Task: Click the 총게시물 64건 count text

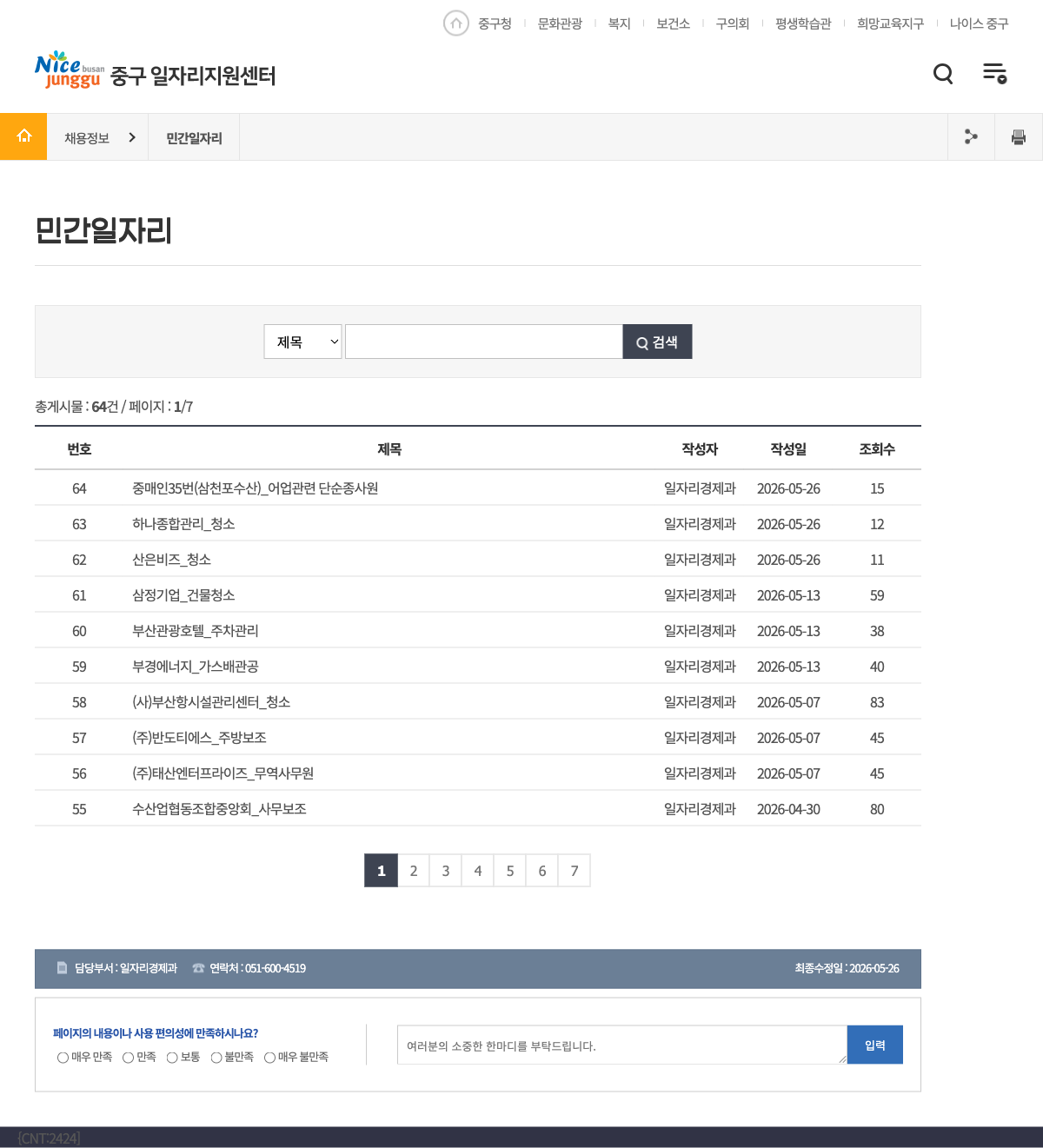Action: [x=76, y=407]
